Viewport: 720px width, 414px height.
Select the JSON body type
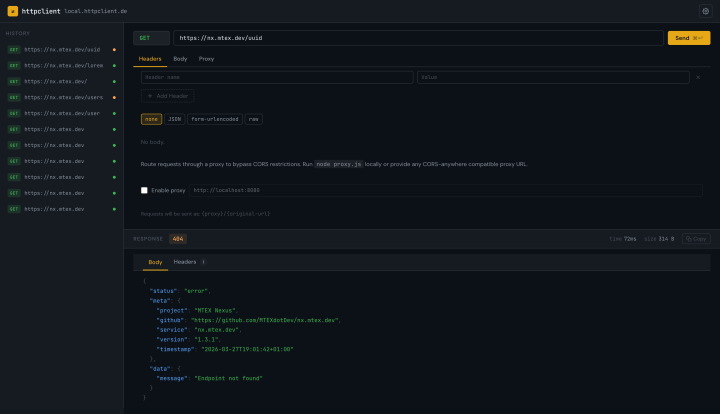coord(174,119)
